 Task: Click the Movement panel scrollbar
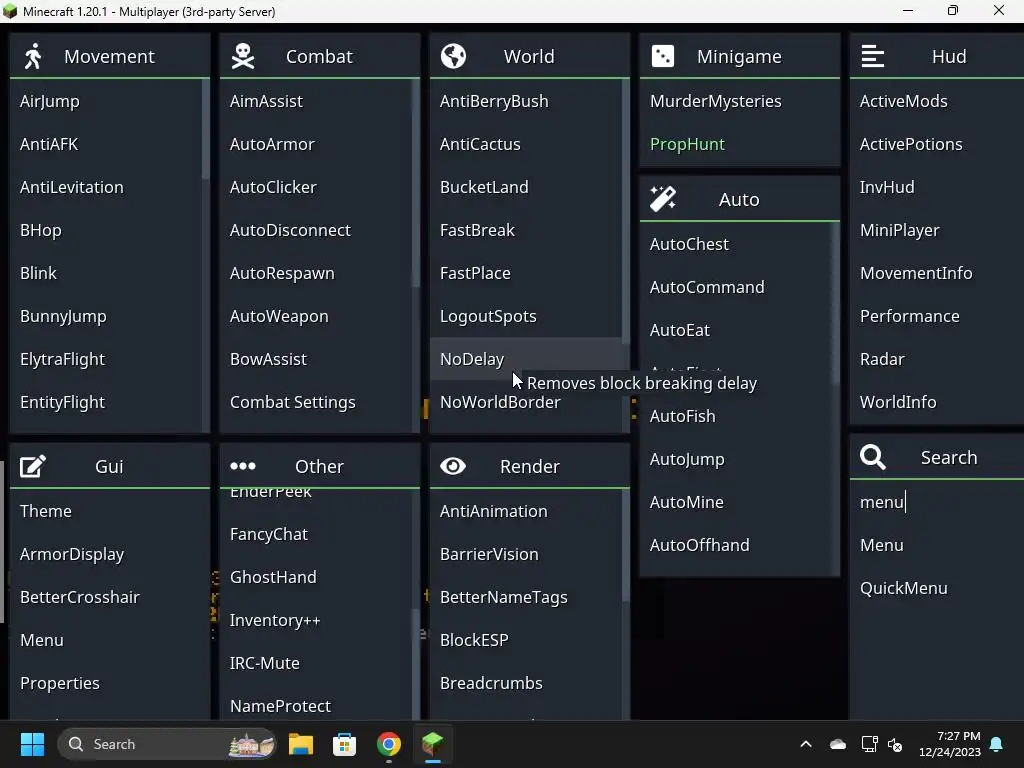206,129
